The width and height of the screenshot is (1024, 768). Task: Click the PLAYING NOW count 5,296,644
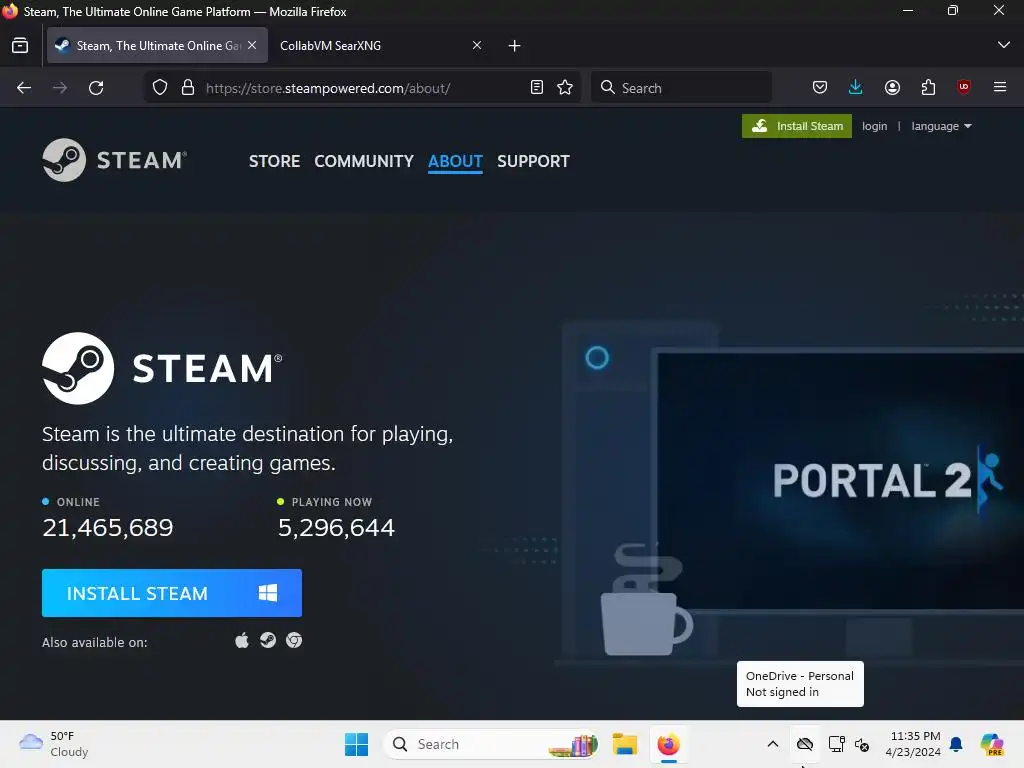pos(336,528)
